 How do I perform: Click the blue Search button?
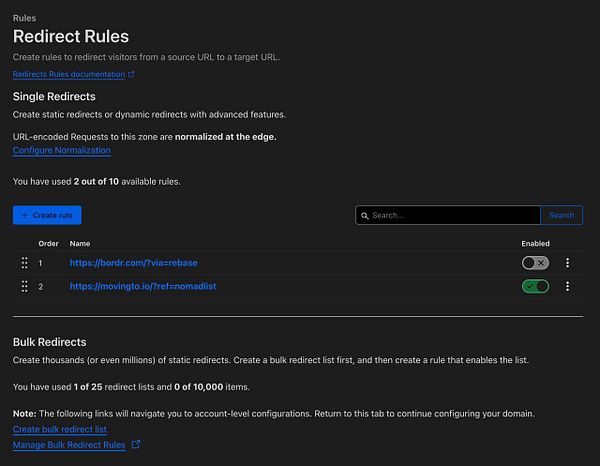click(561, 215)
